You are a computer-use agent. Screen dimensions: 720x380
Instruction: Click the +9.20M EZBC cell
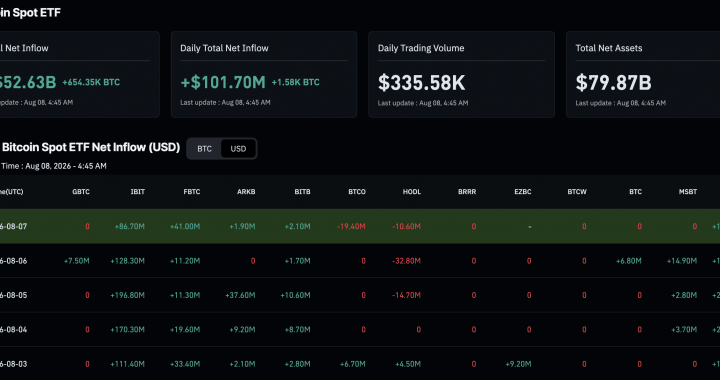518,364
